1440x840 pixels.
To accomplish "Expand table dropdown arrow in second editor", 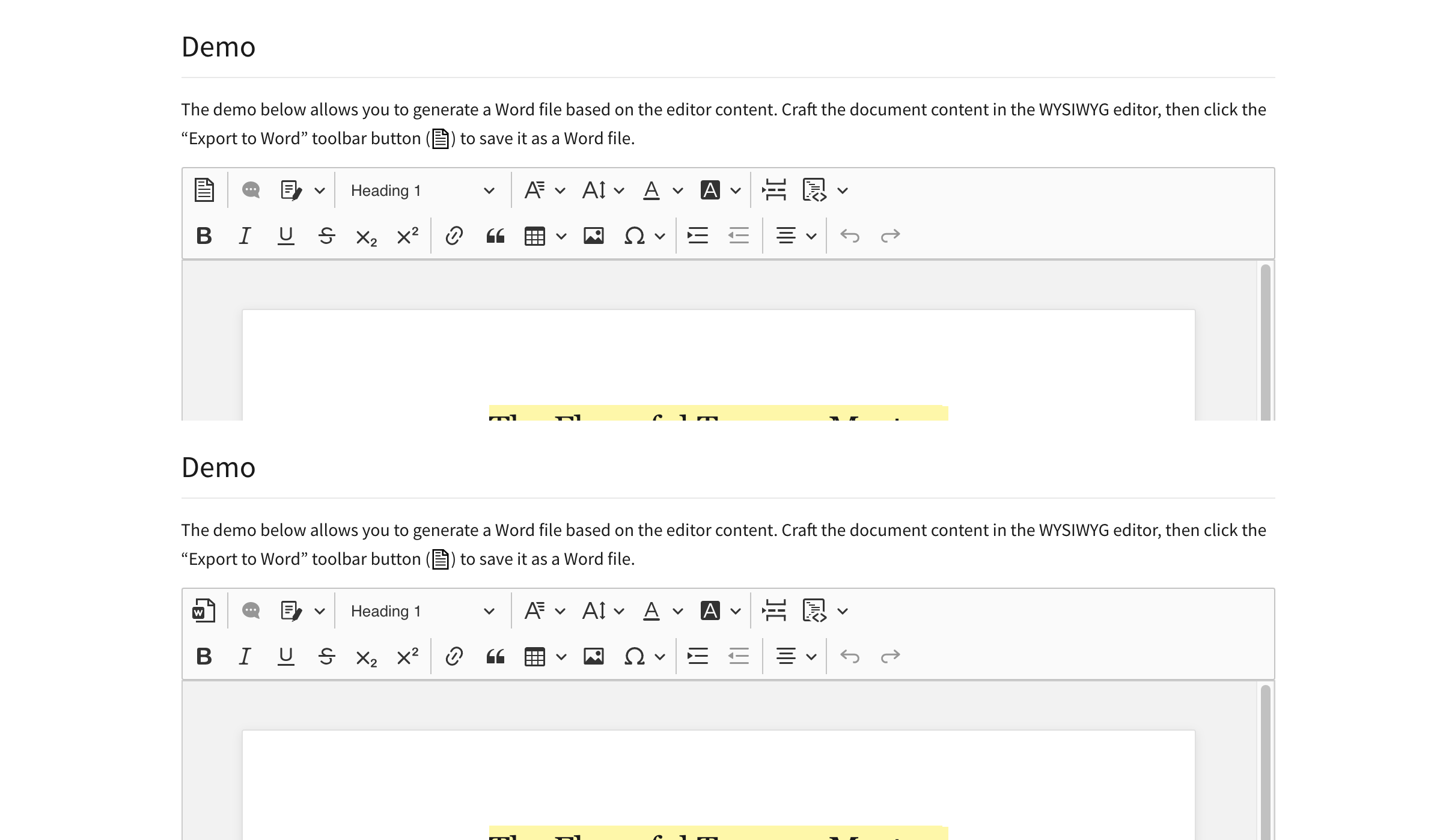I will click(x=561, y=657).
